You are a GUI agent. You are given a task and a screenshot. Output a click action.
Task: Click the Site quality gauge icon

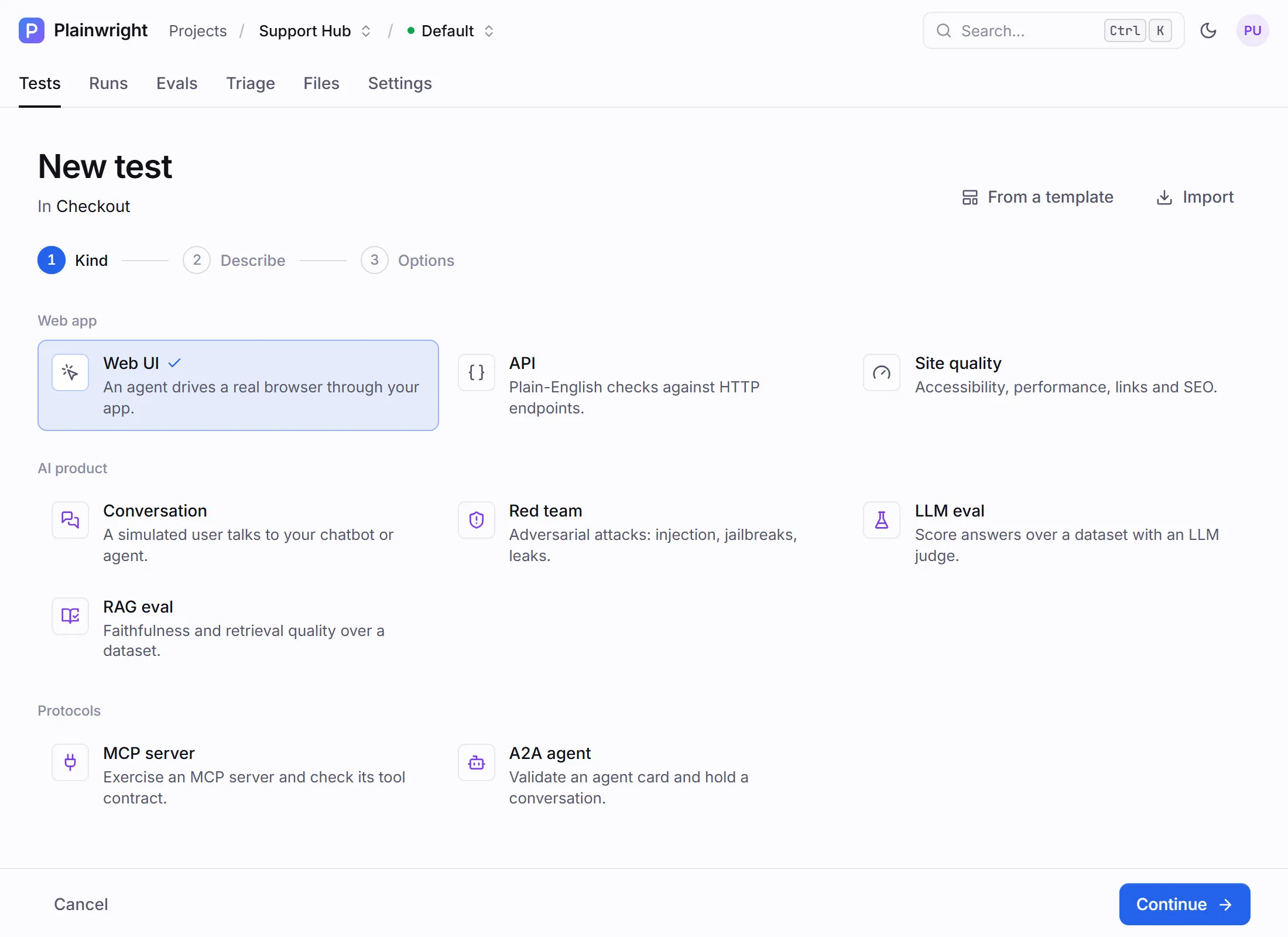882,372
